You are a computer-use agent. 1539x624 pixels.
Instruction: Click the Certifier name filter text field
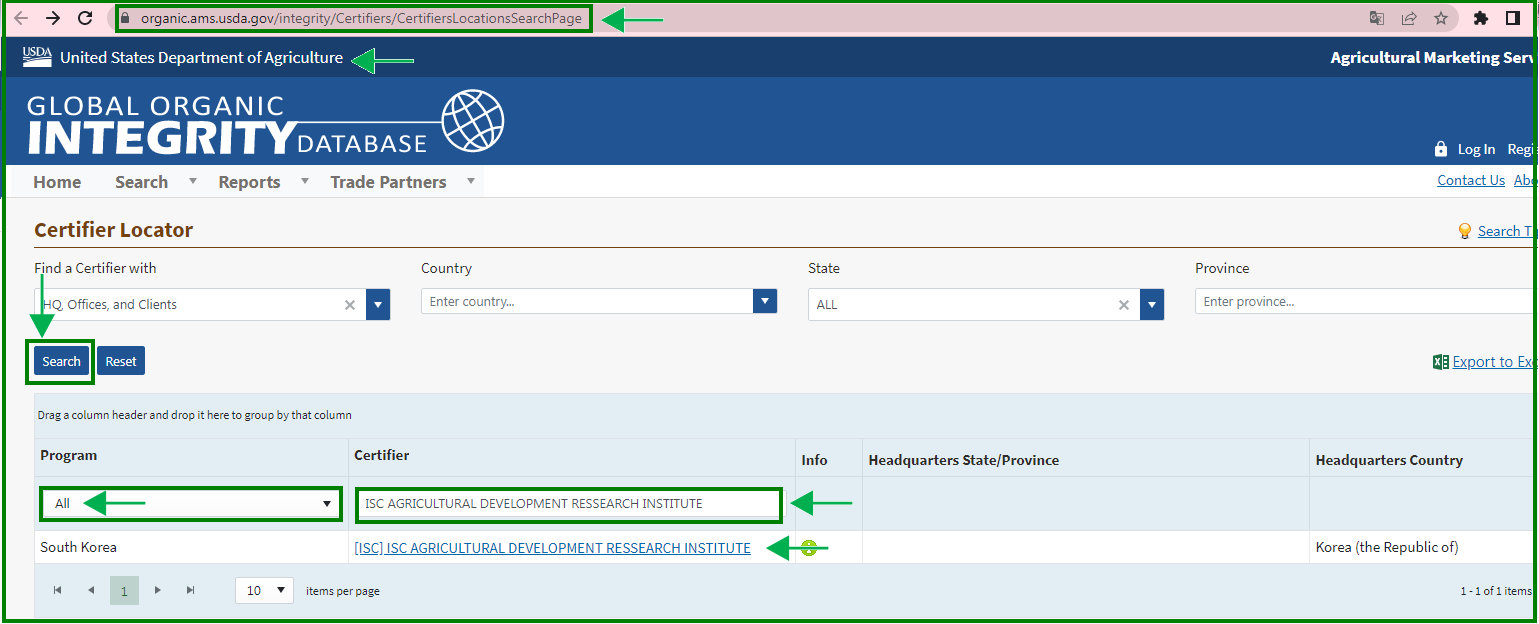tap(568, 504)
